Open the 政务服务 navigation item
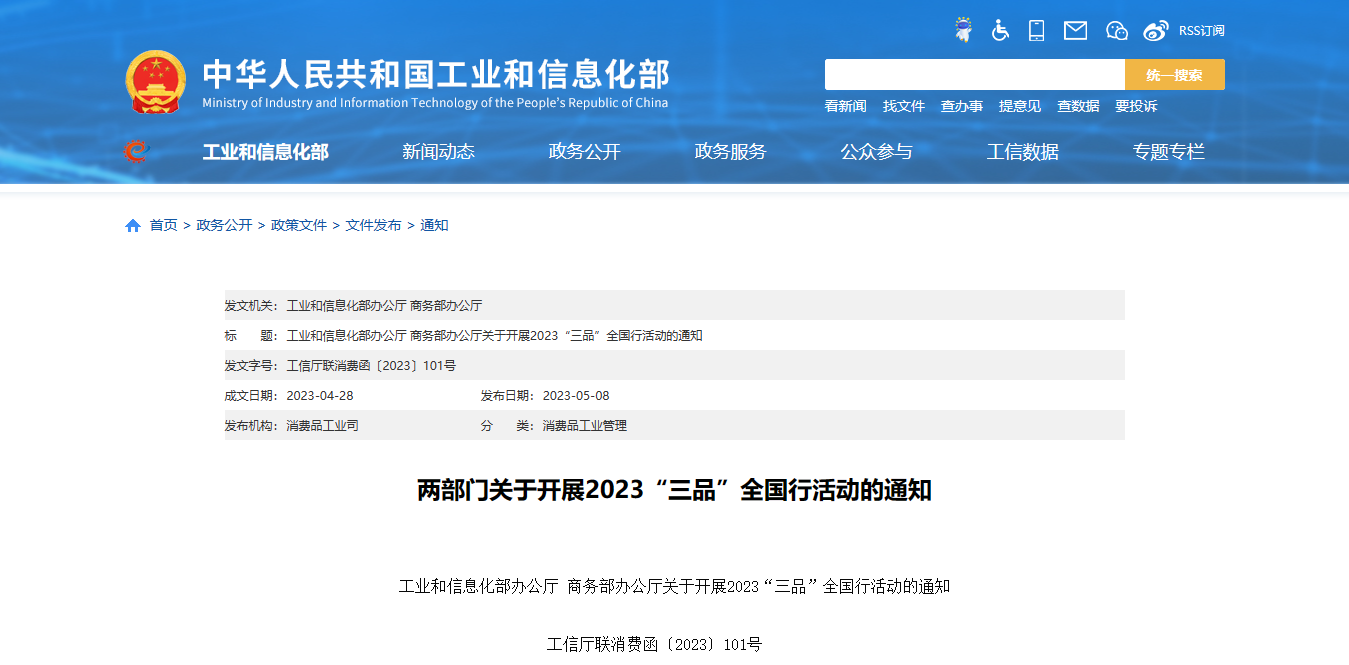Screen dimensions: 1349x665 click(730, 152)
